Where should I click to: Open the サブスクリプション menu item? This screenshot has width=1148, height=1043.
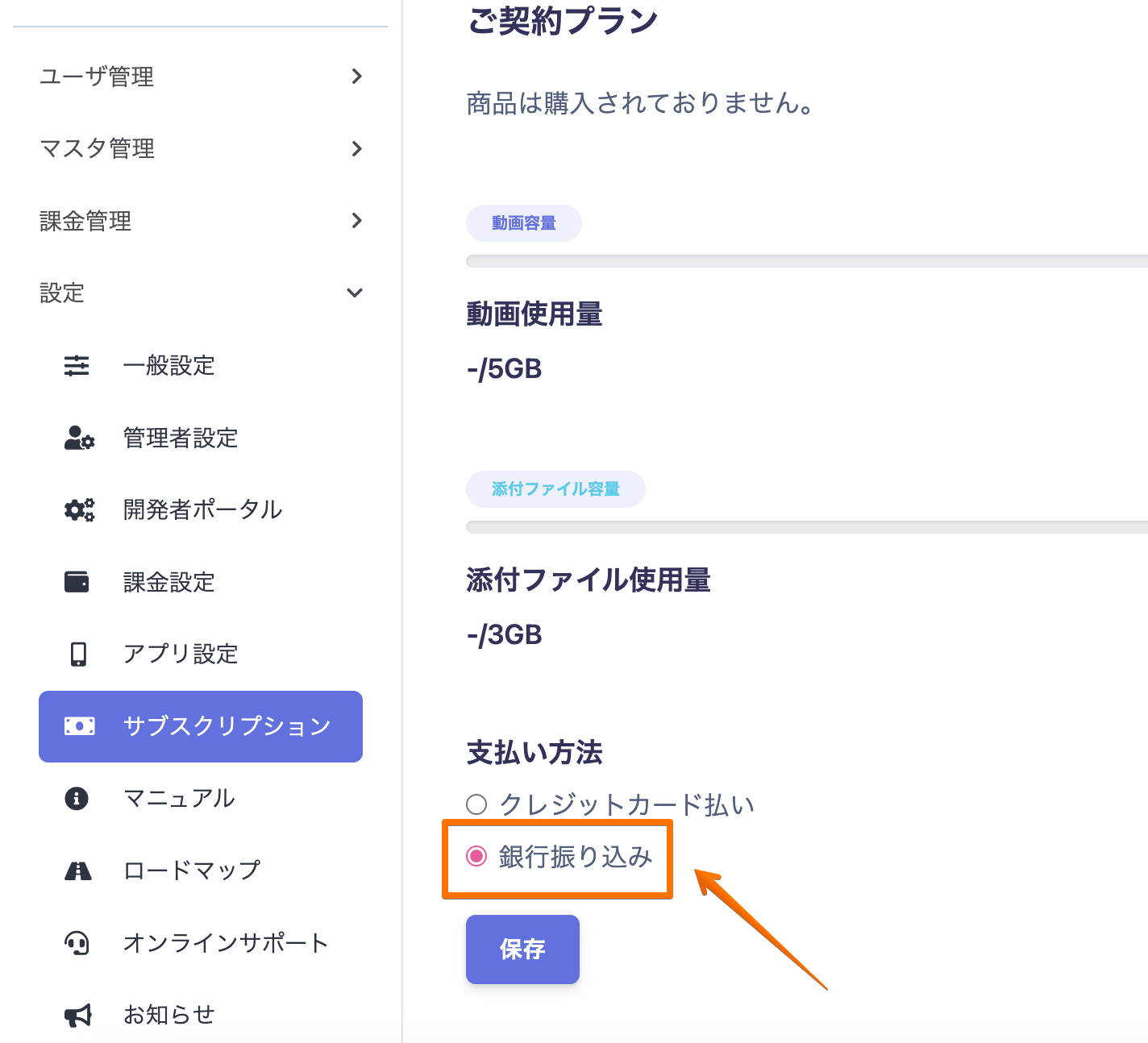tap(201, 726)
